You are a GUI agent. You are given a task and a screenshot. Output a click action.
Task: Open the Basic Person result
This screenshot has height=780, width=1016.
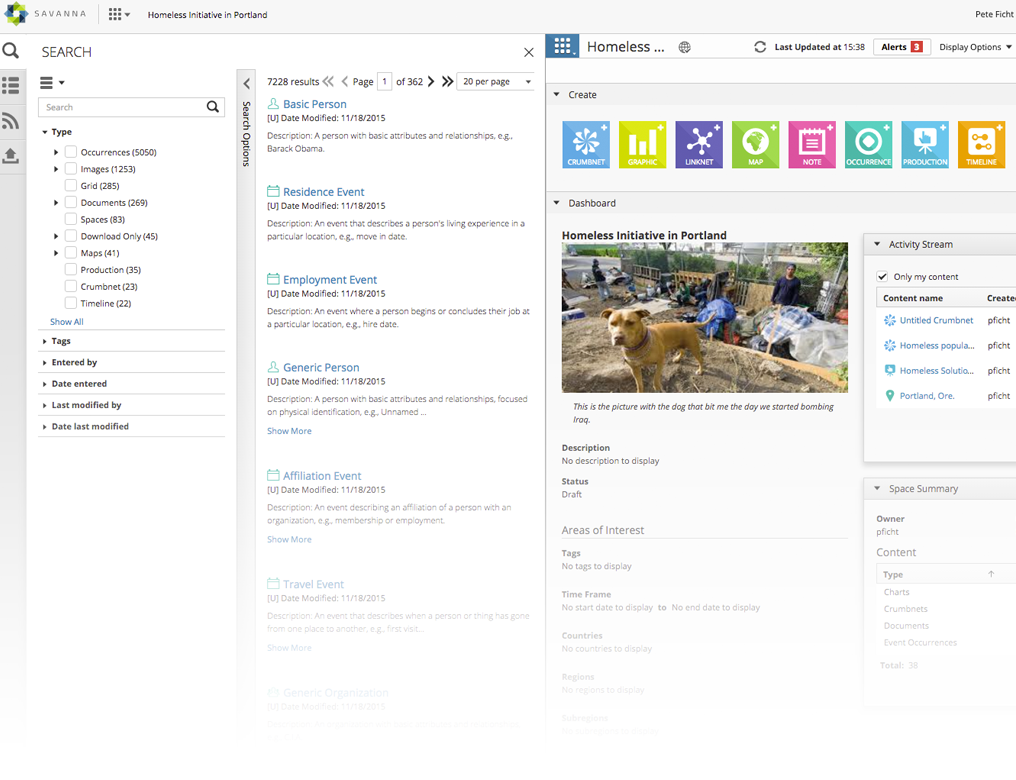[314, 104]
